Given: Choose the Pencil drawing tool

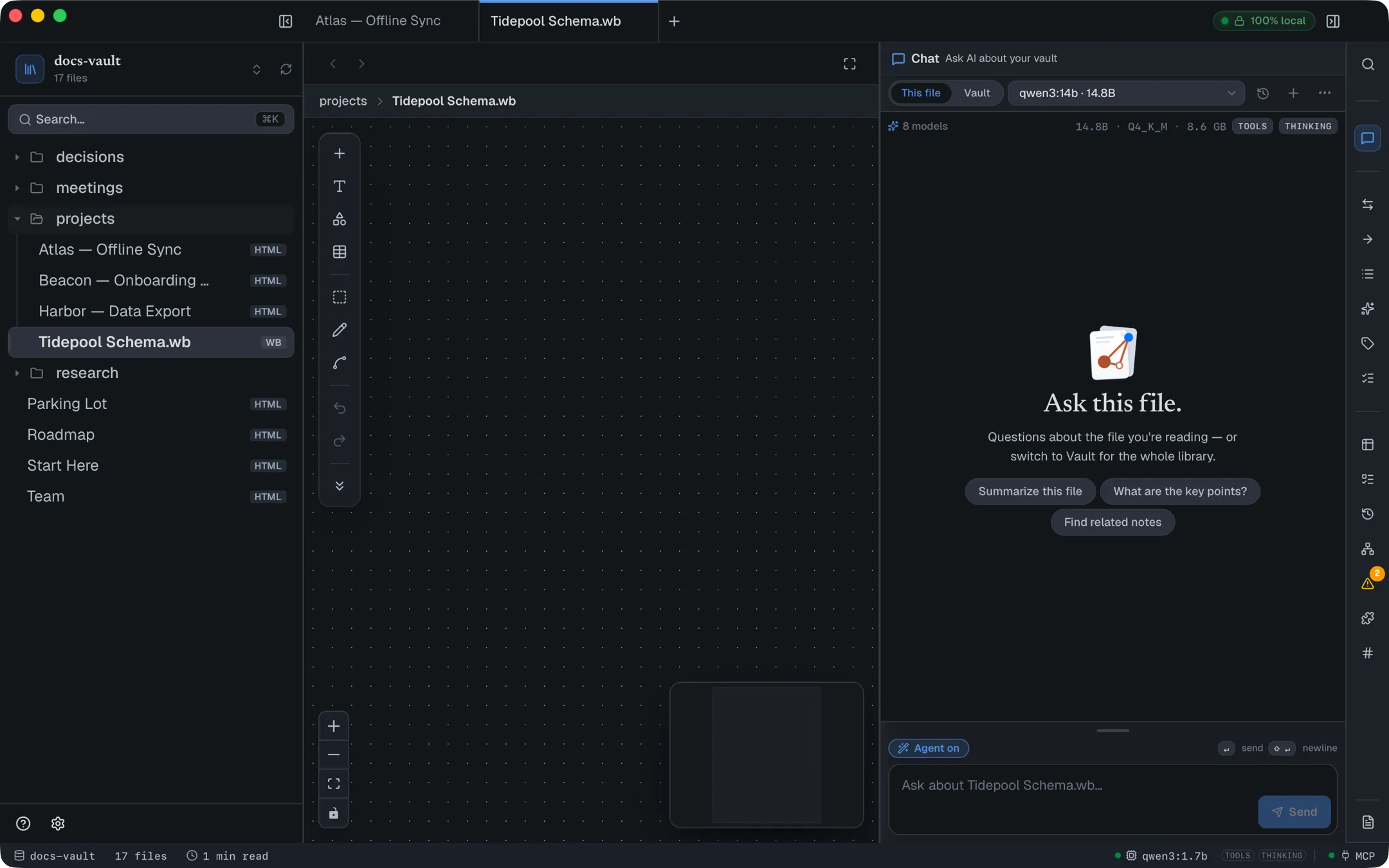Looking at the screenshot, I should point(340,330).
